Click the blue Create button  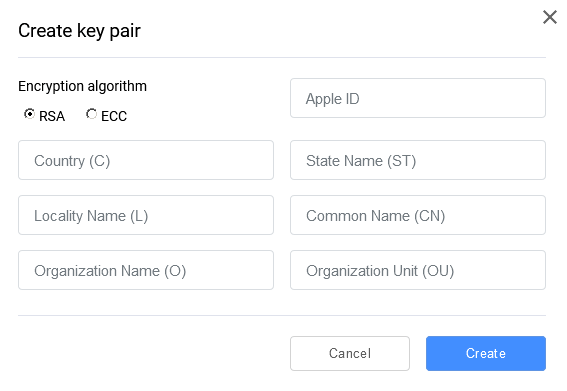coord(486,353)
